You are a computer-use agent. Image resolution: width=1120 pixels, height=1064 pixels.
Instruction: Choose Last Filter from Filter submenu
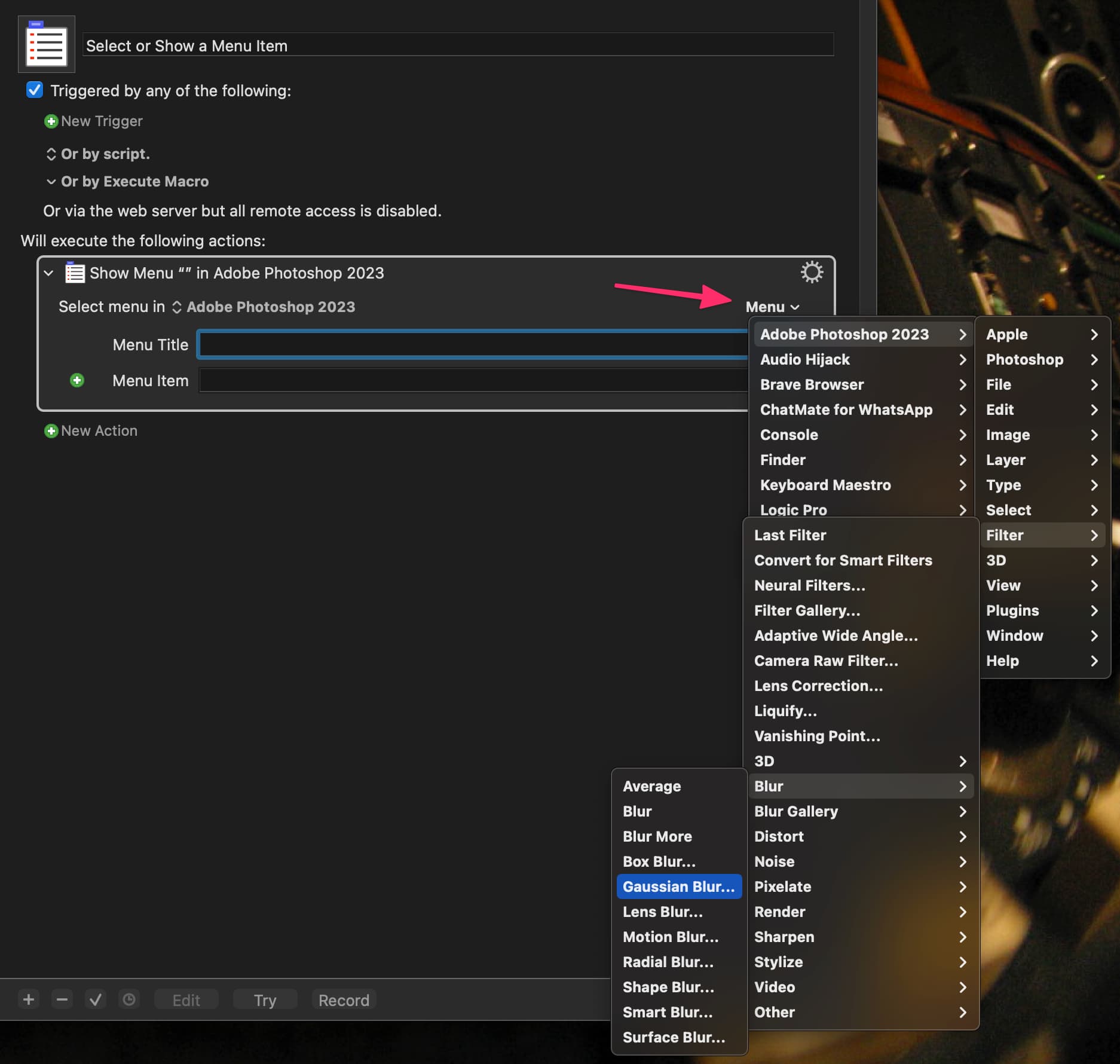pos(861,535)
